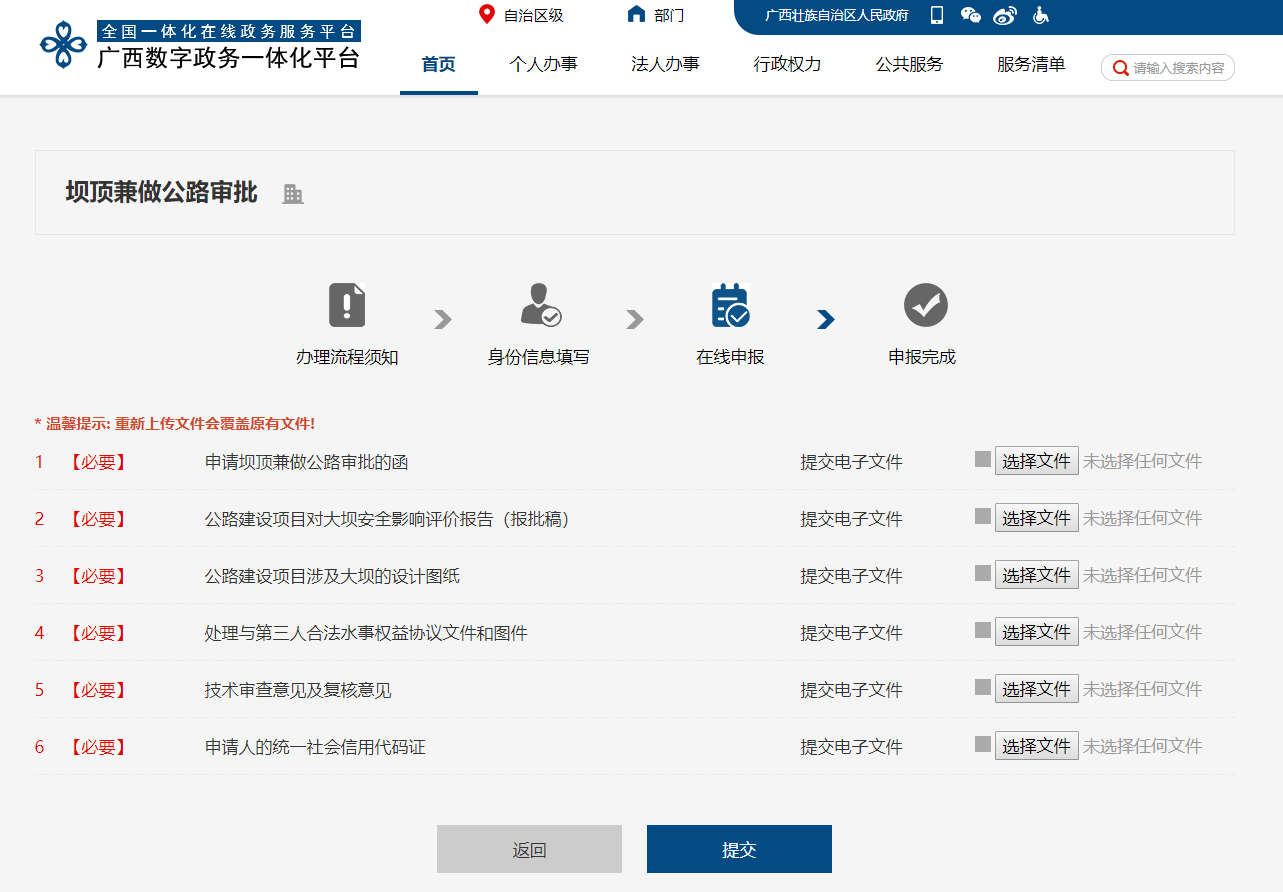
Task: Switch to the 个人办事 nav tab
Action: pyautogui.click(x=543, y=64)
